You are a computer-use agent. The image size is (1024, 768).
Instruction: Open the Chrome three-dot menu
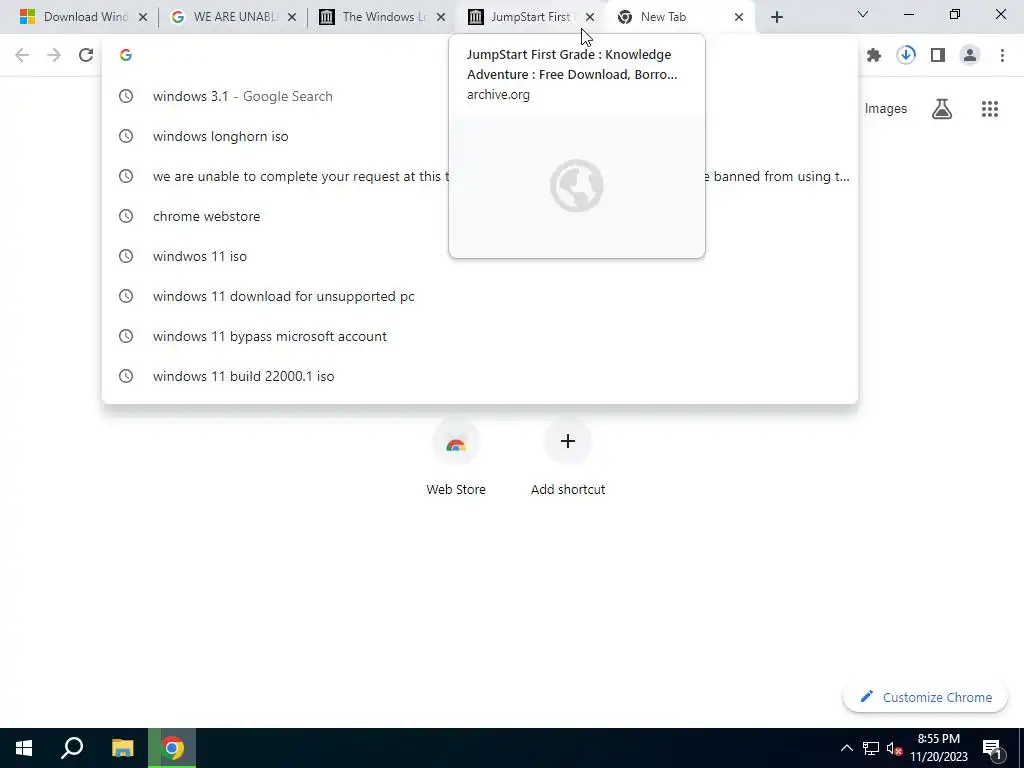1002,55
